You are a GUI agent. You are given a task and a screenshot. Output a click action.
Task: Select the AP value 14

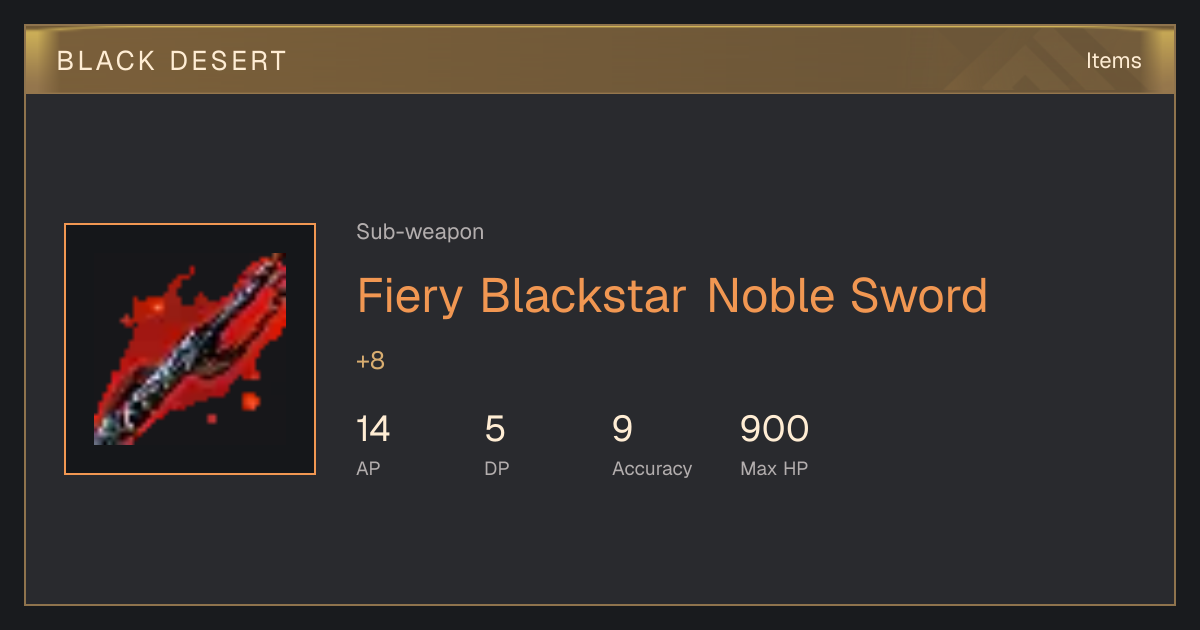[x=373, y=429]
